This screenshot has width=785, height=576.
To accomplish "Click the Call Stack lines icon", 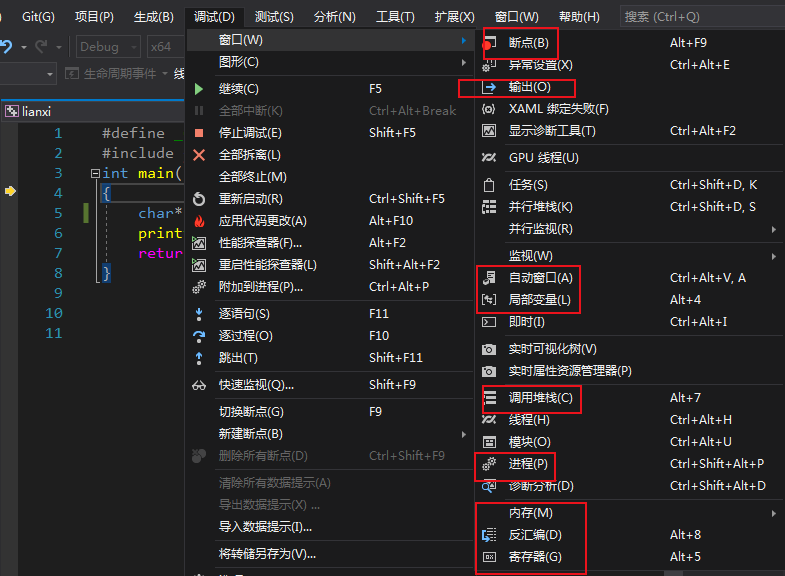I will click(490, 398).
